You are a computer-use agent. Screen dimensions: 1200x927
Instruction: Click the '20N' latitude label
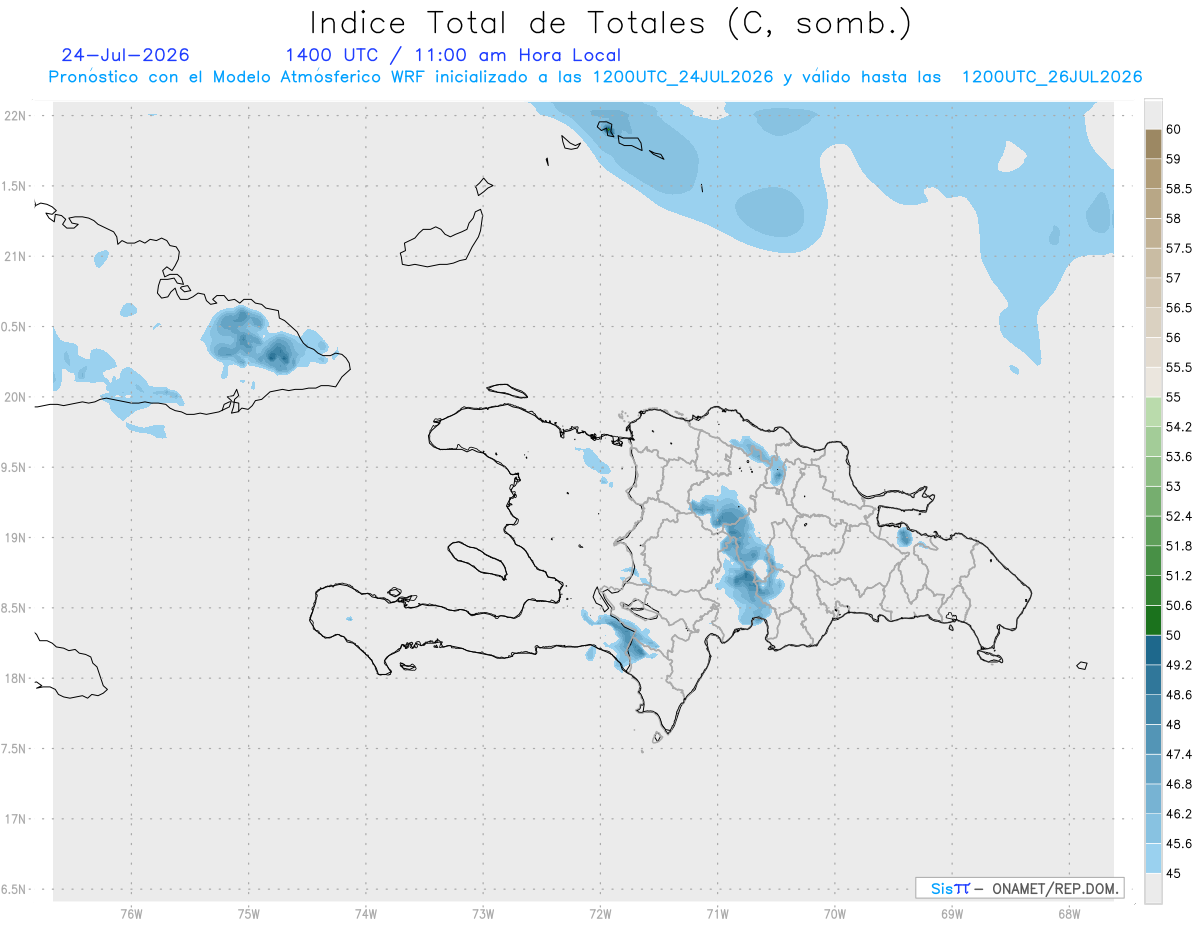(16, 397)
